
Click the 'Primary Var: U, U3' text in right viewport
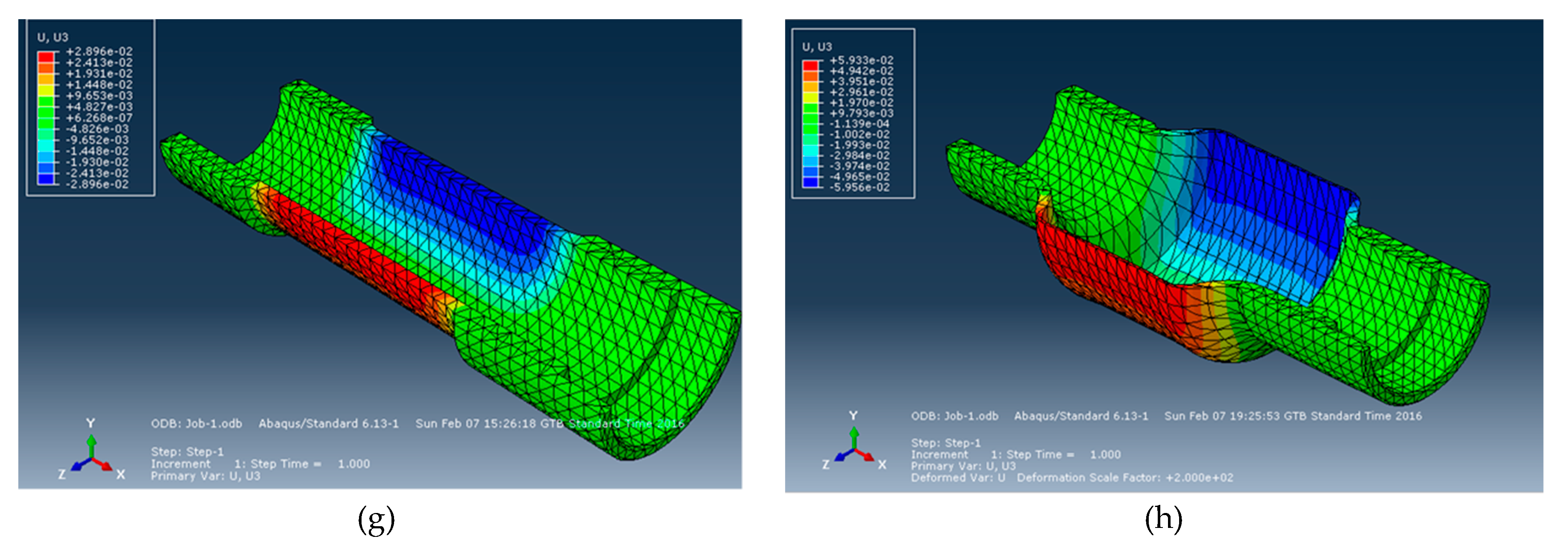963,466
